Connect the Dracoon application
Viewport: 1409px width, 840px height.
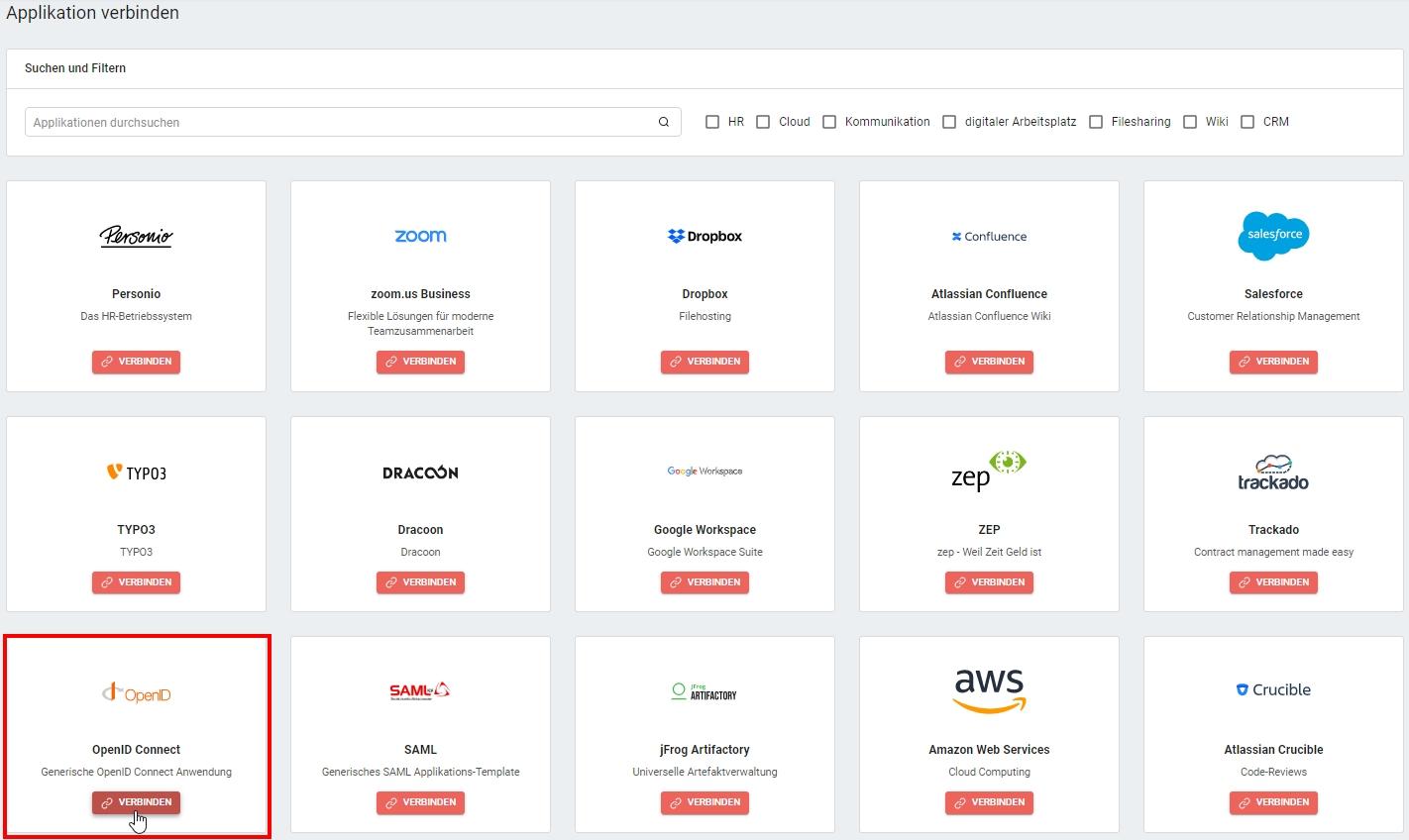(420, 582)
